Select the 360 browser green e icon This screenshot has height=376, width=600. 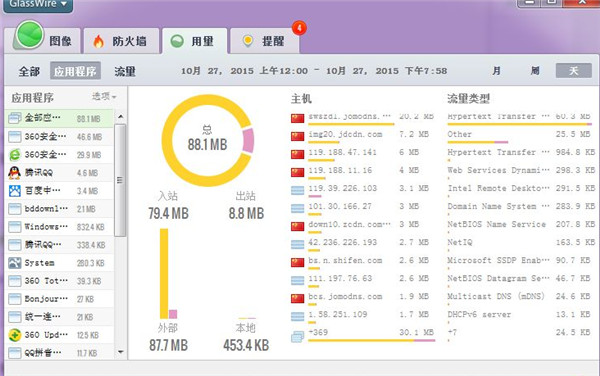(x=15, y=155)
